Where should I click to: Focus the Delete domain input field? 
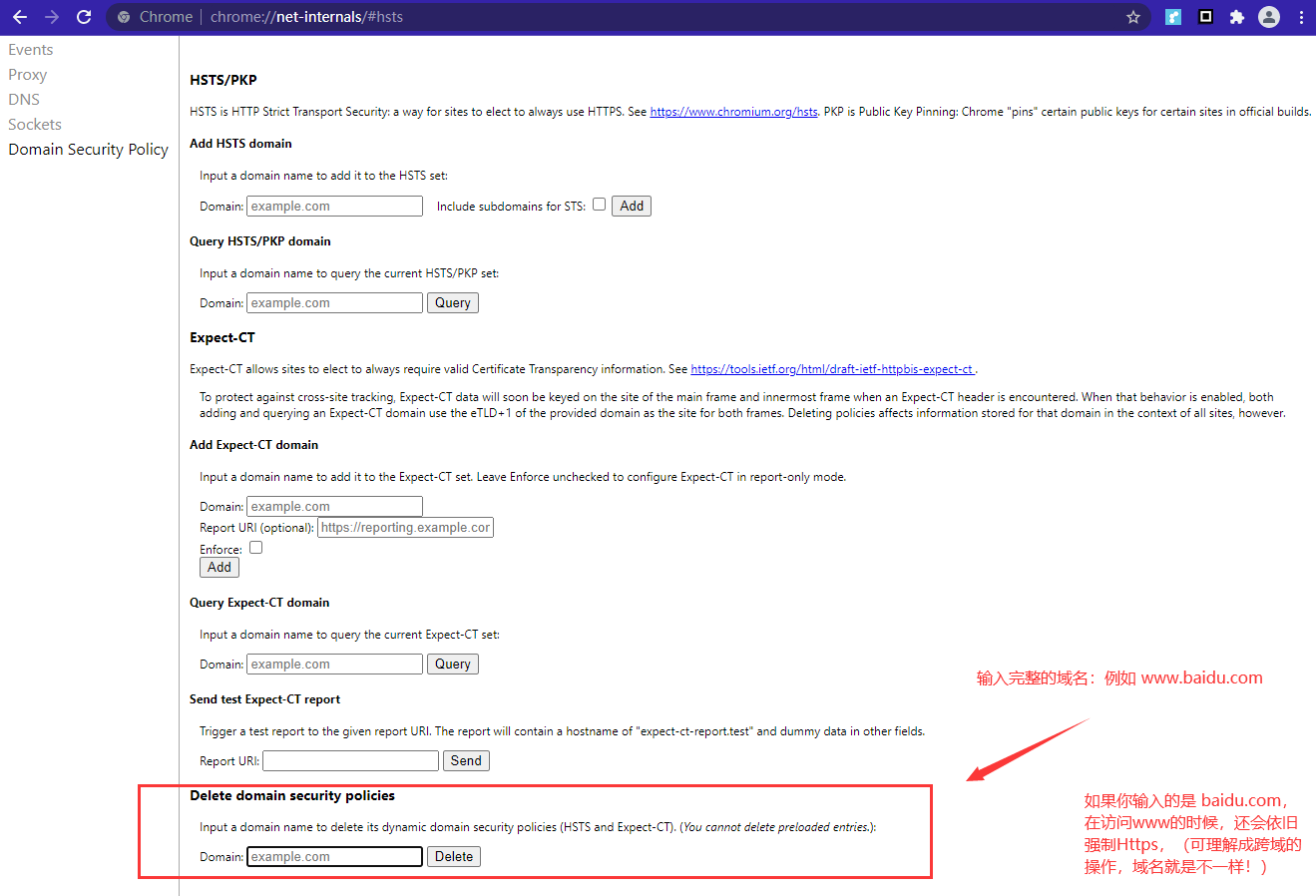point(334,857)
